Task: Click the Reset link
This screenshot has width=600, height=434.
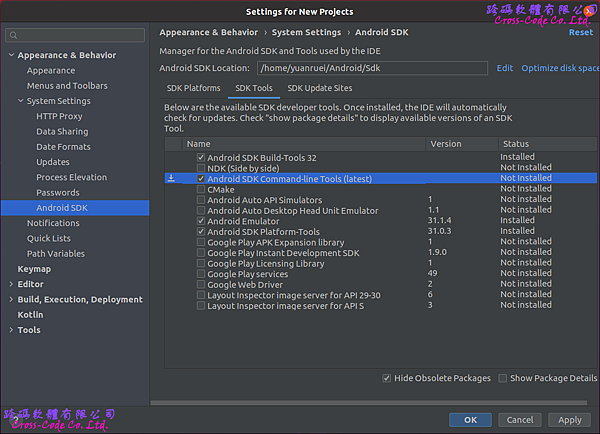Action: (580, 32)
